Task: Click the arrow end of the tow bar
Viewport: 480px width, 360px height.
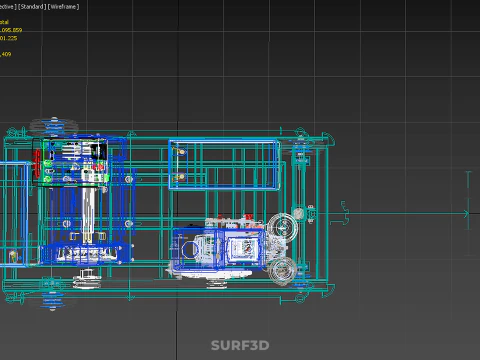Action: [468, 213]
